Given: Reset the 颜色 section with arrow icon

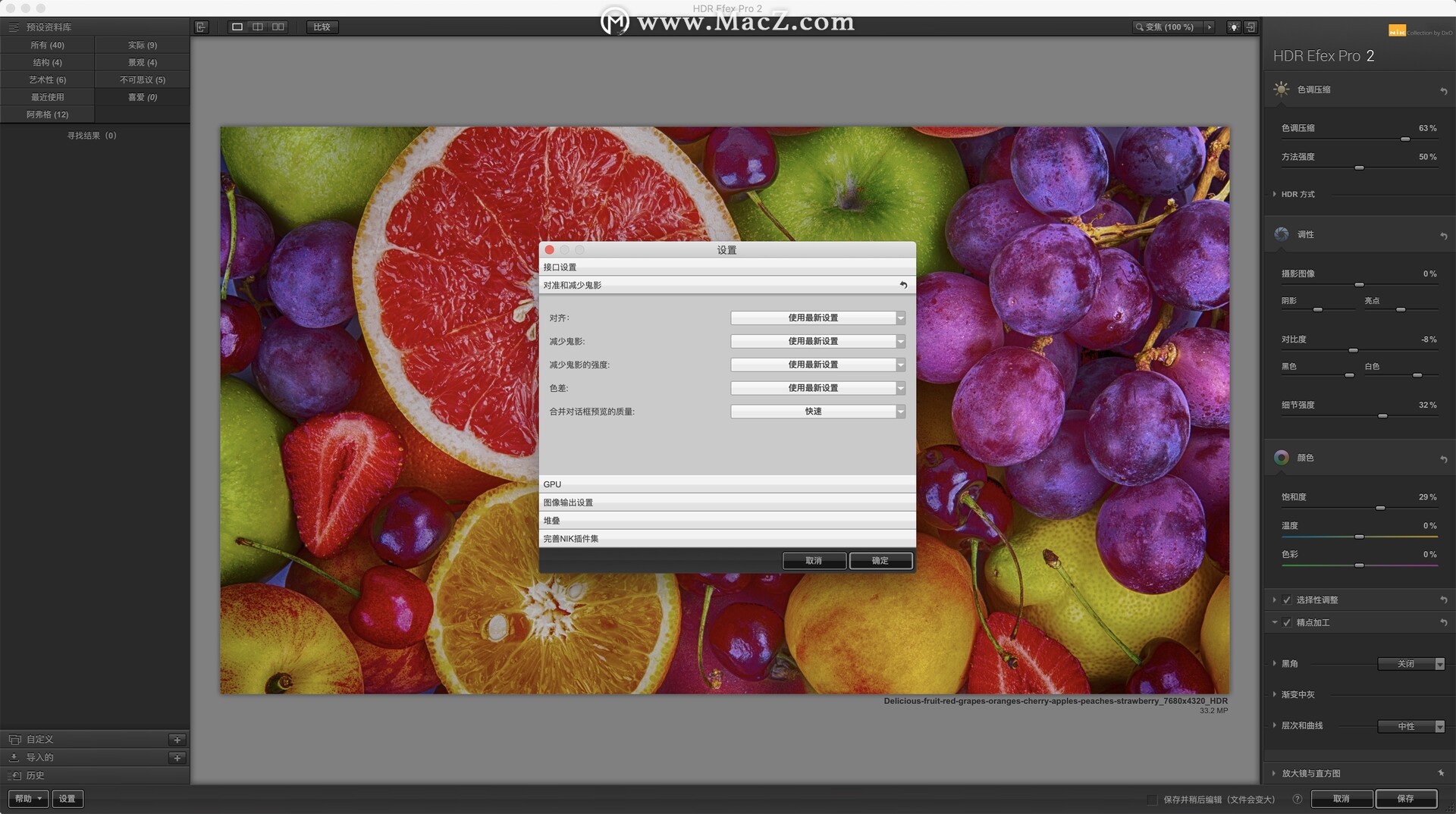Looking at the screenshot, I should point(1443,459).
